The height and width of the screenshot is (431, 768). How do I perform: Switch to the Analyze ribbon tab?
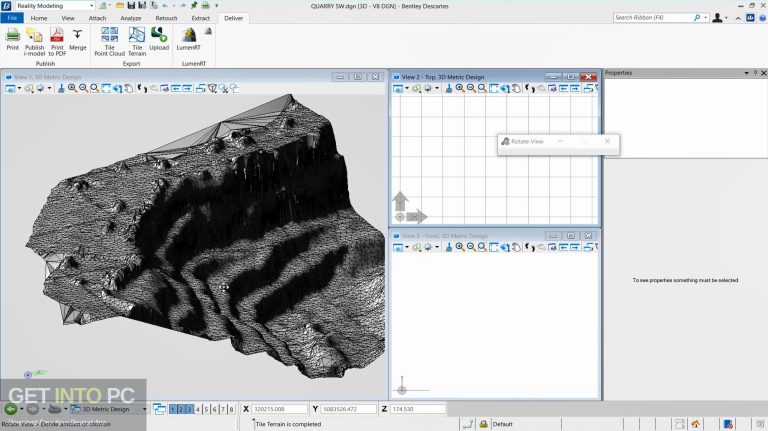(130, 18)
